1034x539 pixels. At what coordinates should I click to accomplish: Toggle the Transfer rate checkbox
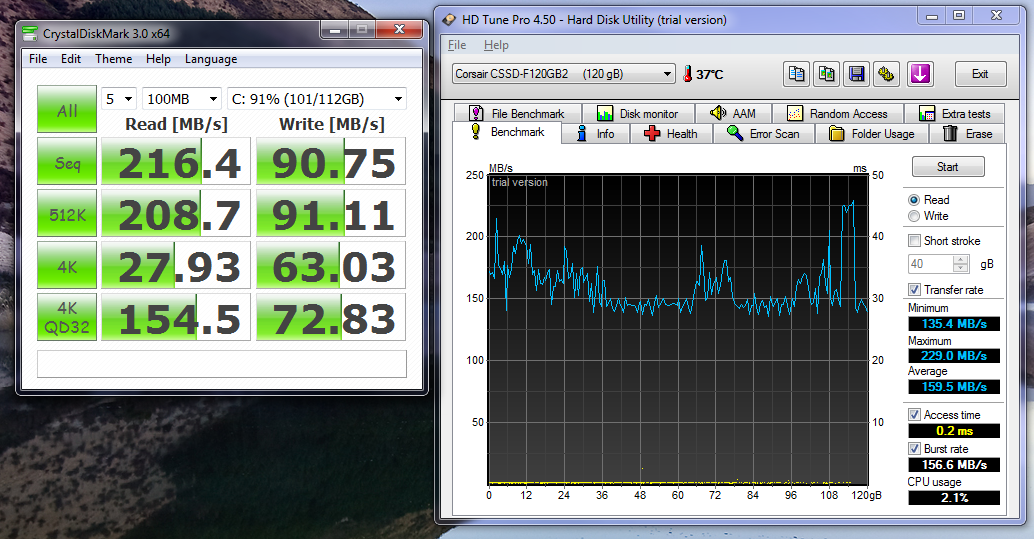[915, 290]
